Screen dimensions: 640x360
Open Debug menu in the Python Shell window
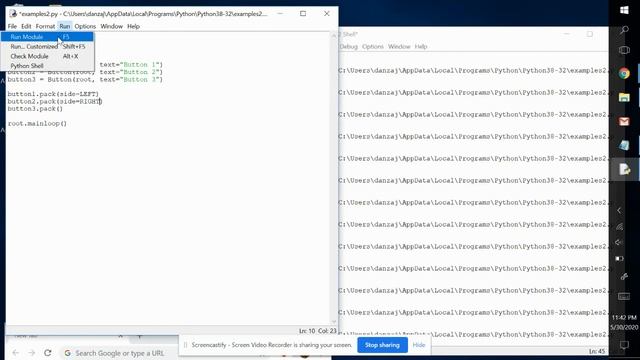pyautogui.click(x=349, y=47)
